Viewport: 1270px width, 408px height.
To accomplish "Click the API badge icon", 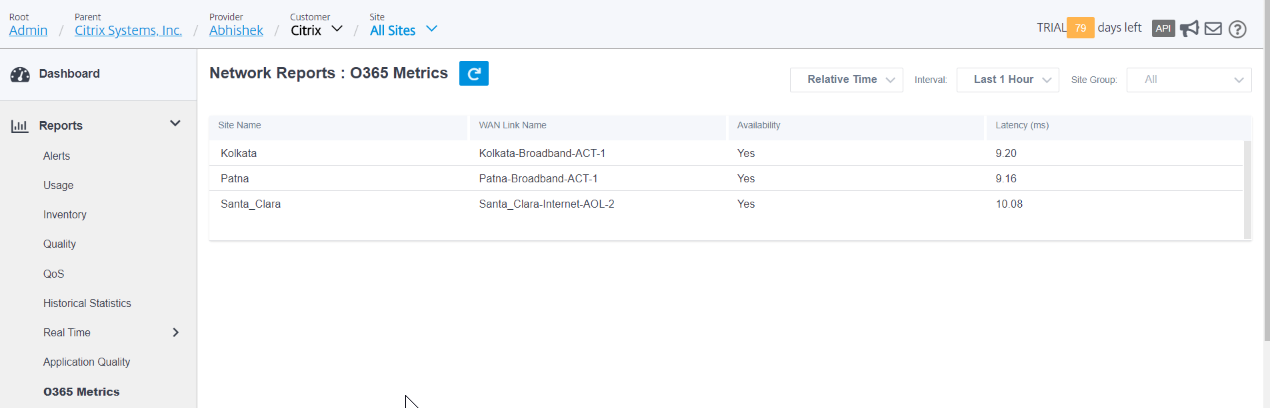I will 1163,29.
